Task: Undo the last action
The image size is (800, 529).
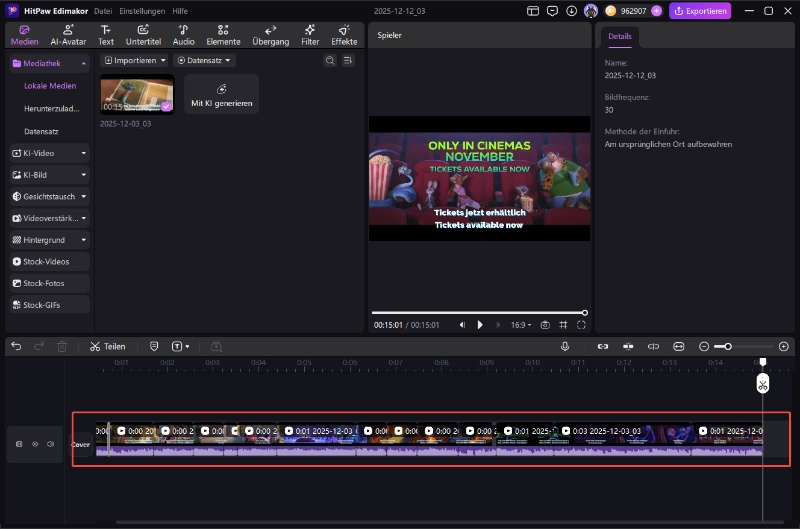Action: (16, 346)
